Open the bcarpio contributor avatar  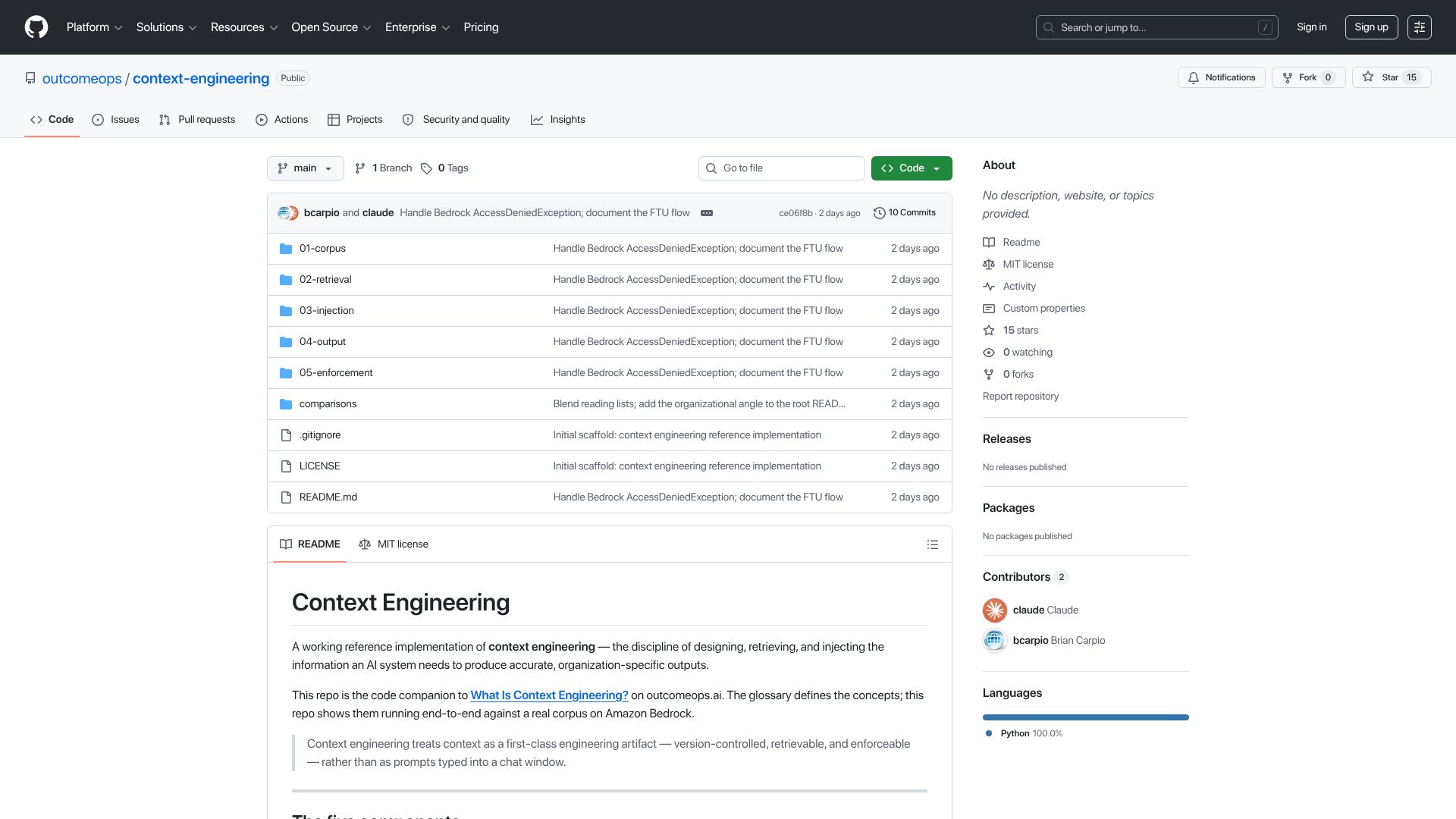pos(995,641)
